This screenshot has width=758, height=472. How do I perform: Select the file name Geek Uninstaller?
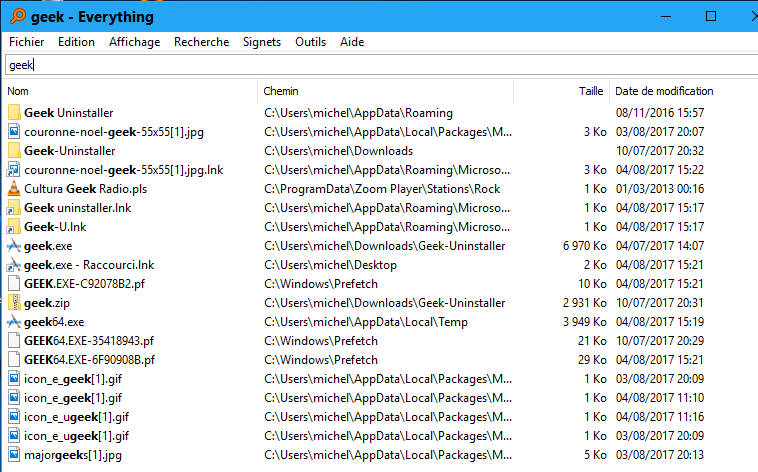tap(69, 113)
